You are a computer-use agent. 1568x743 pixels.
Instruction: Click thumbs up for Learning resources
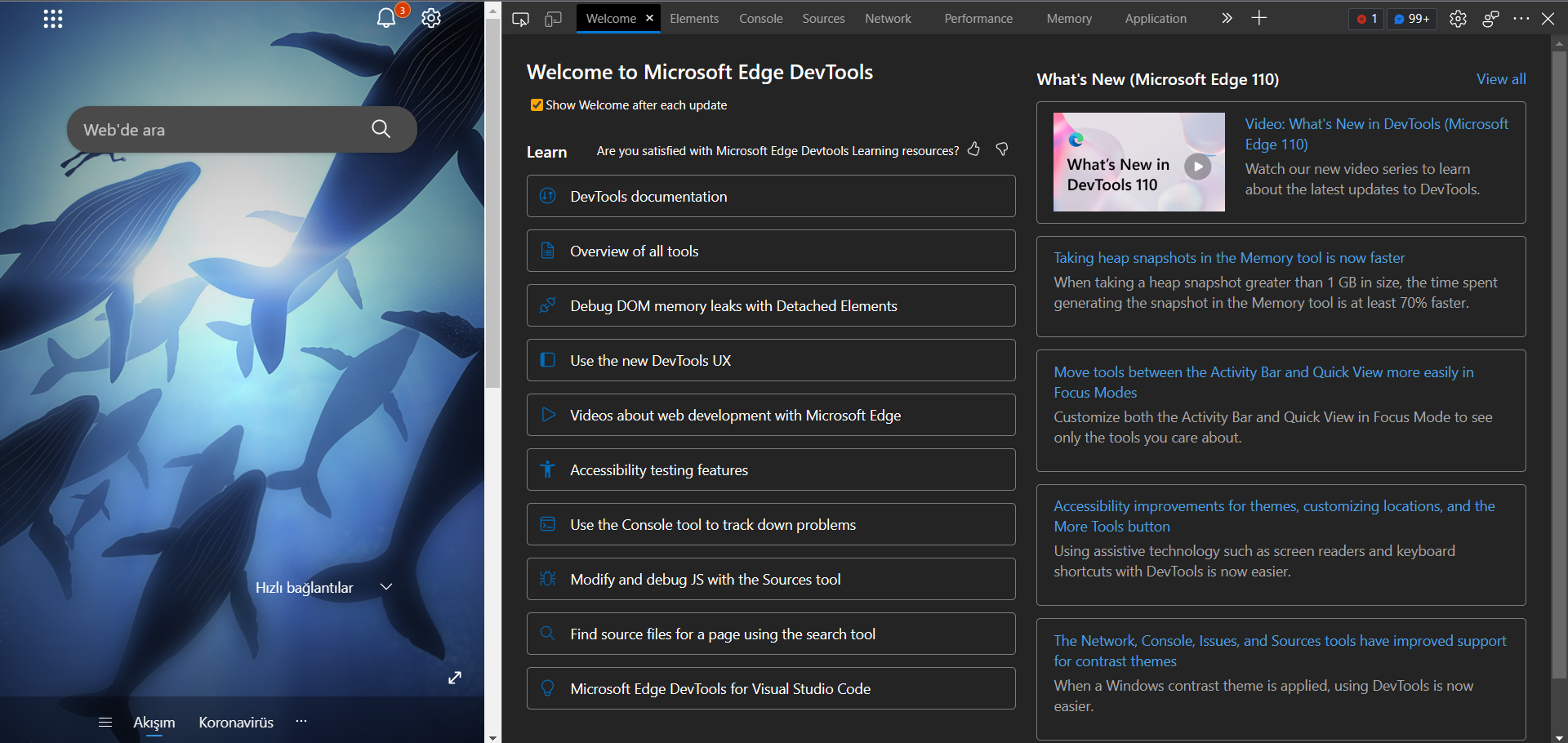973,149
